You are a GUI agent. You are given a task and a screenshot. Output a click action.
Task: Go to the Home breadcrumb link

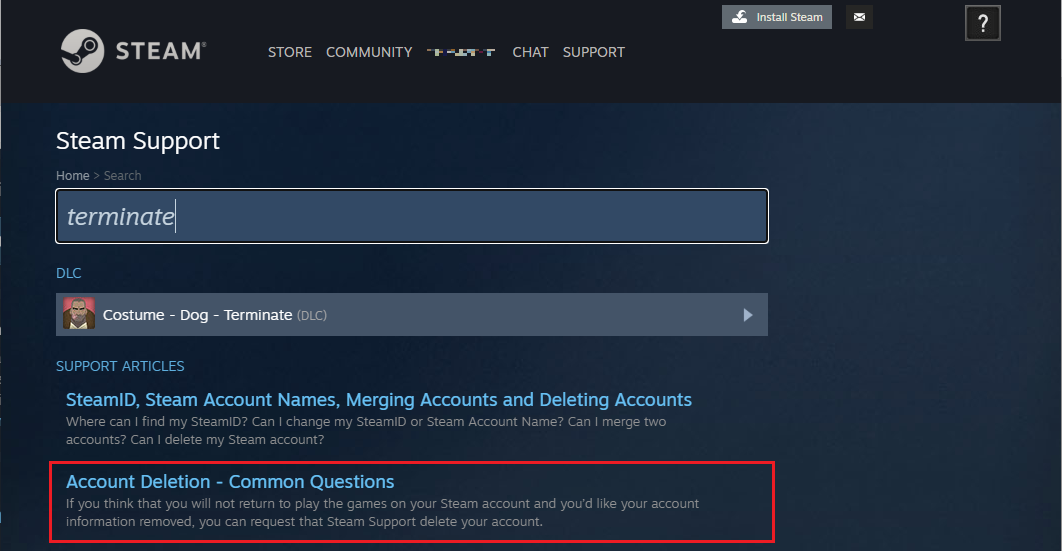pyautogui.click(x=72, y=175)
